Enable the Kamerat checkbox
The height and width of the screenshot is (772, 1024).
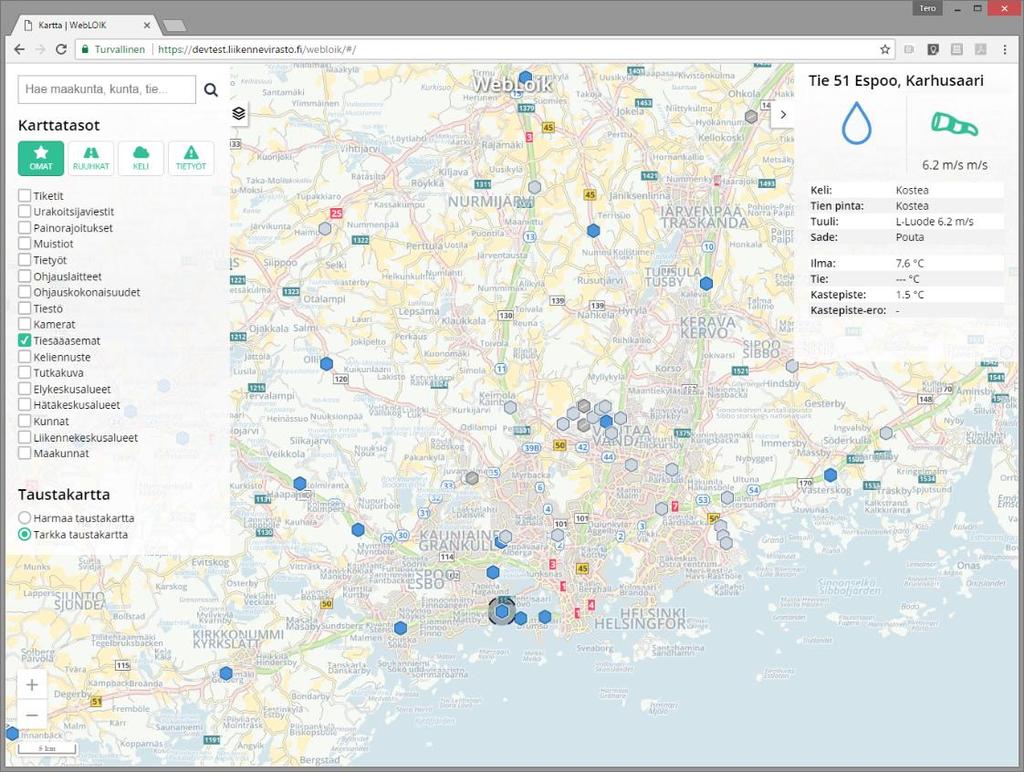(x=25, y=324)
